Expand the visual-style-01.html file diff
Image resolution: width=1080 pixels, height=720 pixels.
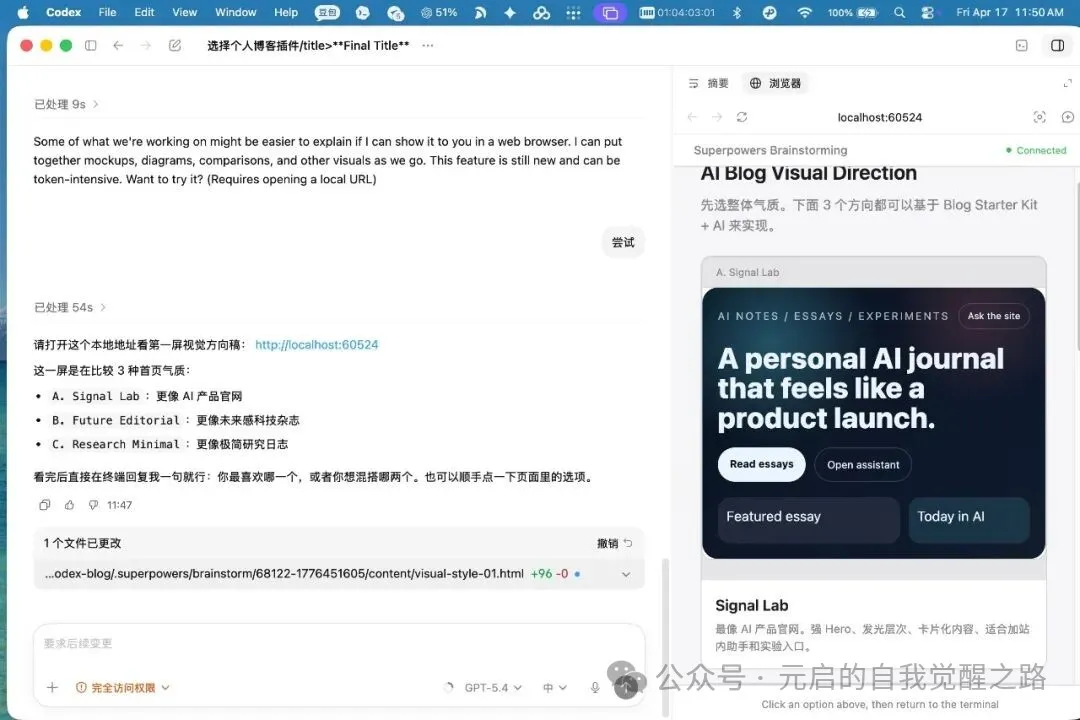[625, 574]
